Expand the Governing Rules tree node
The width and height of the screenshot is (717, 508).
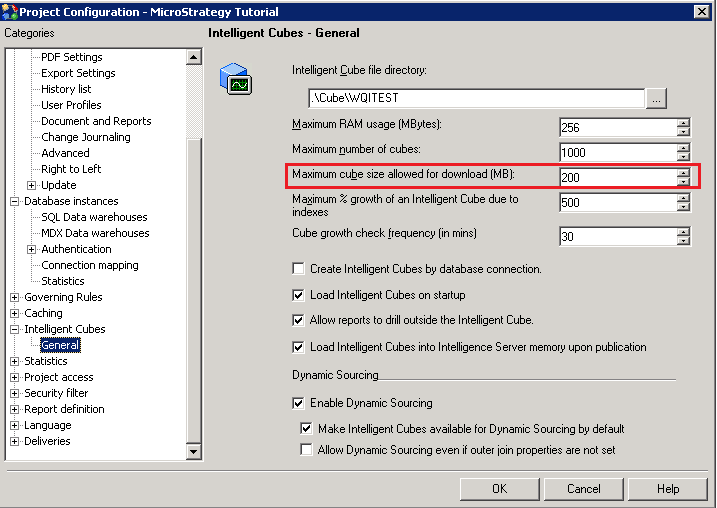pyautogui.click(x=15, y=297)
